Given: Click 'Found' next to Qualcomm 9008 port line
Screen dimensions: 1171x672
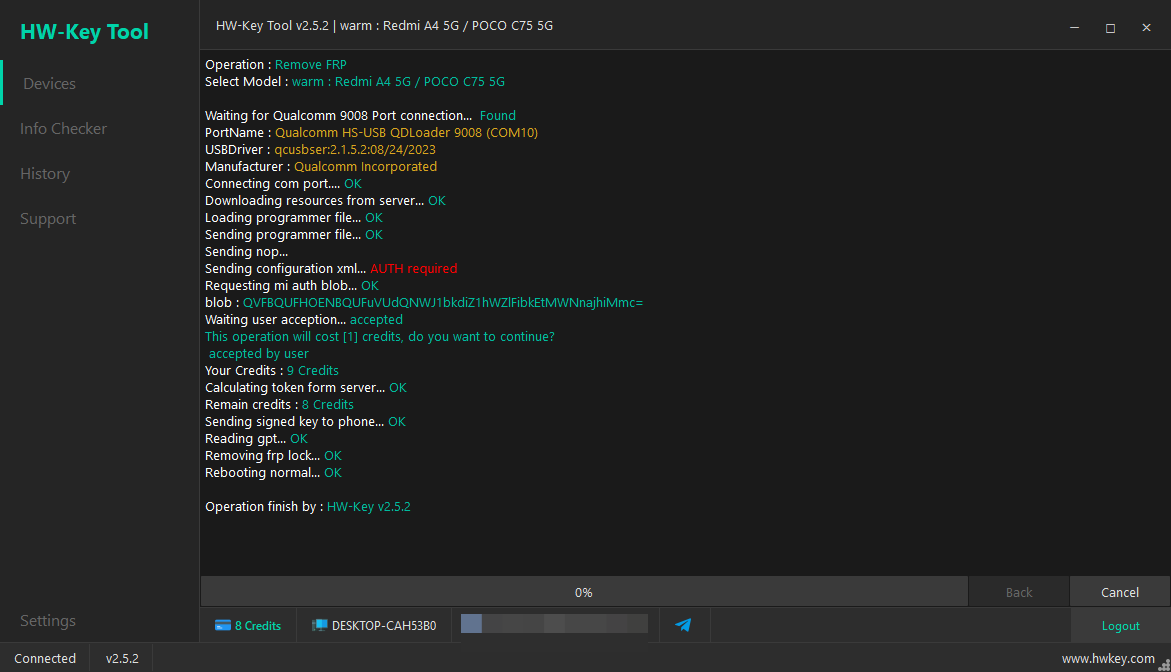Looking at the screenshot, I should pyautogui.click(x=497, y=116).
